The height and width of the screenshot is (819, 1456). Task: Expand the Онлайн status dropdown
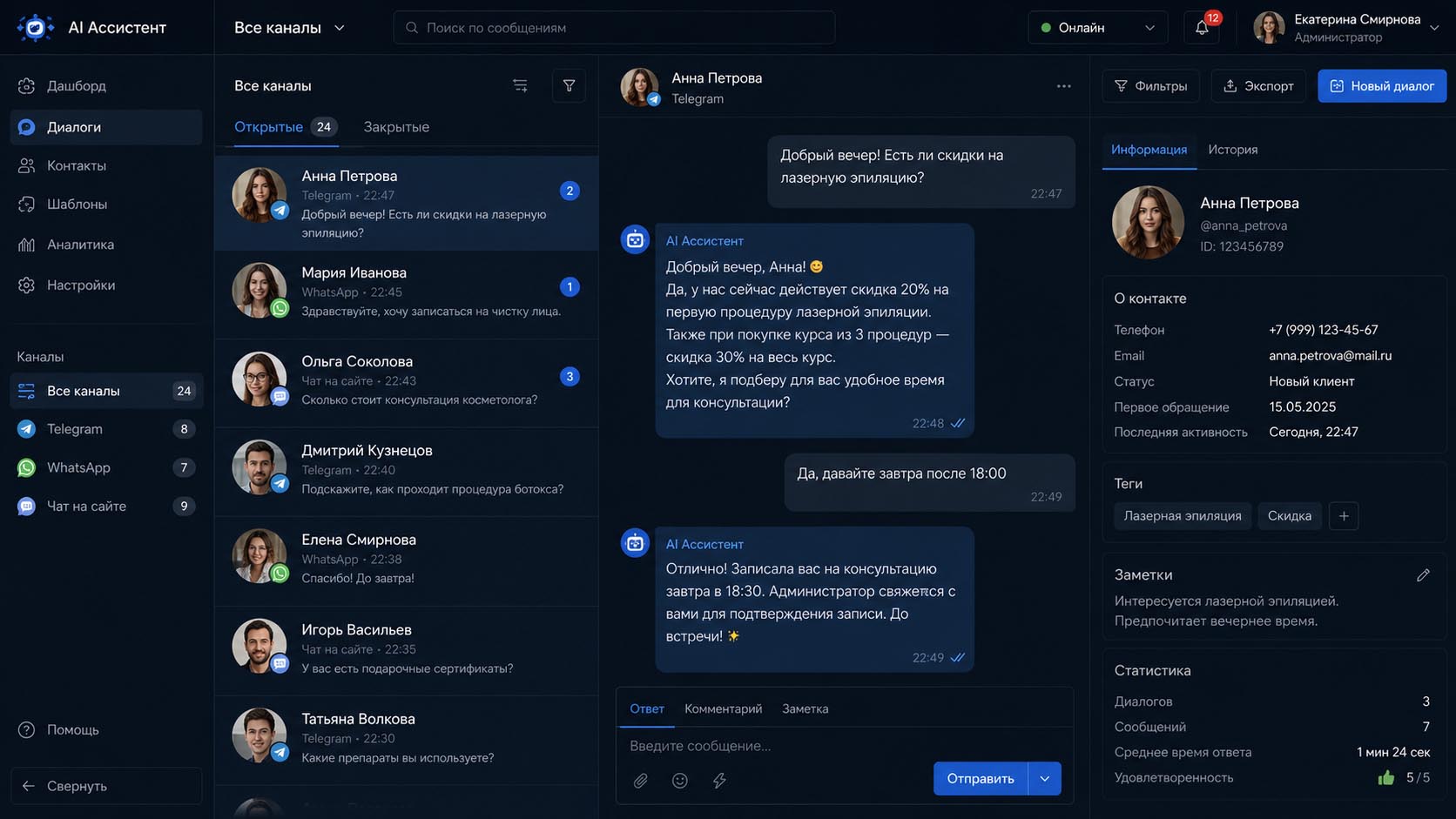[x=1098, y=27]
